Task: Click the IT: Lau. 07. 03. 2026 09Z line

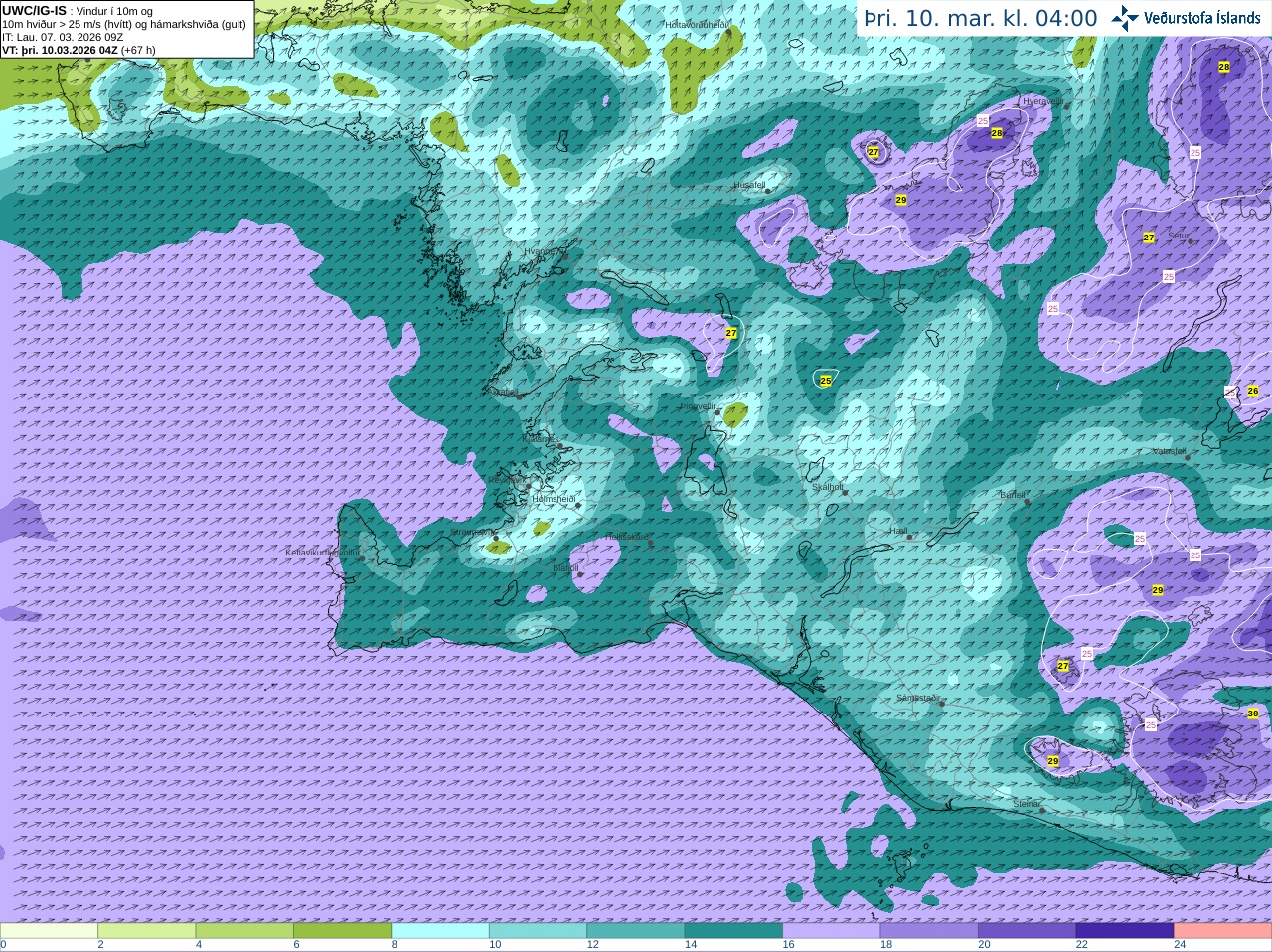Action: pos(63,37)
